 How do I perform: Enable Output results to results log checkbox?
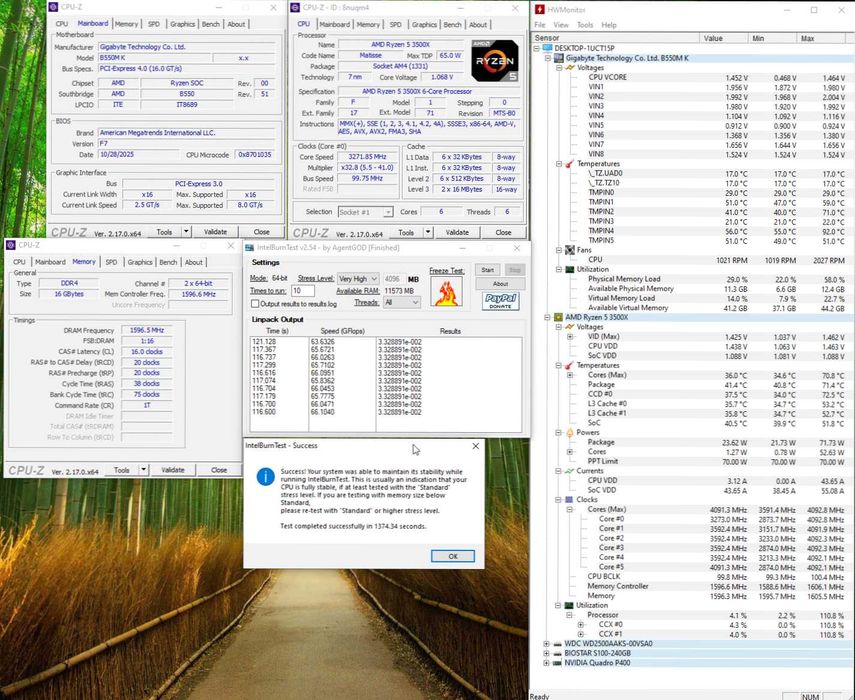pyautogui.click(x=255, y=304)
